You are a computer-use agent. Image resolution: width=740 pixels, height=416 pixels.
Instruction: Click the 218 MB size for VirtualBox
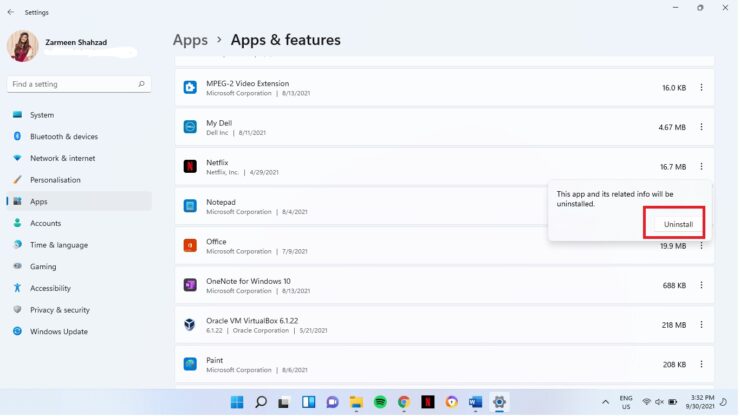pos(673,325)
